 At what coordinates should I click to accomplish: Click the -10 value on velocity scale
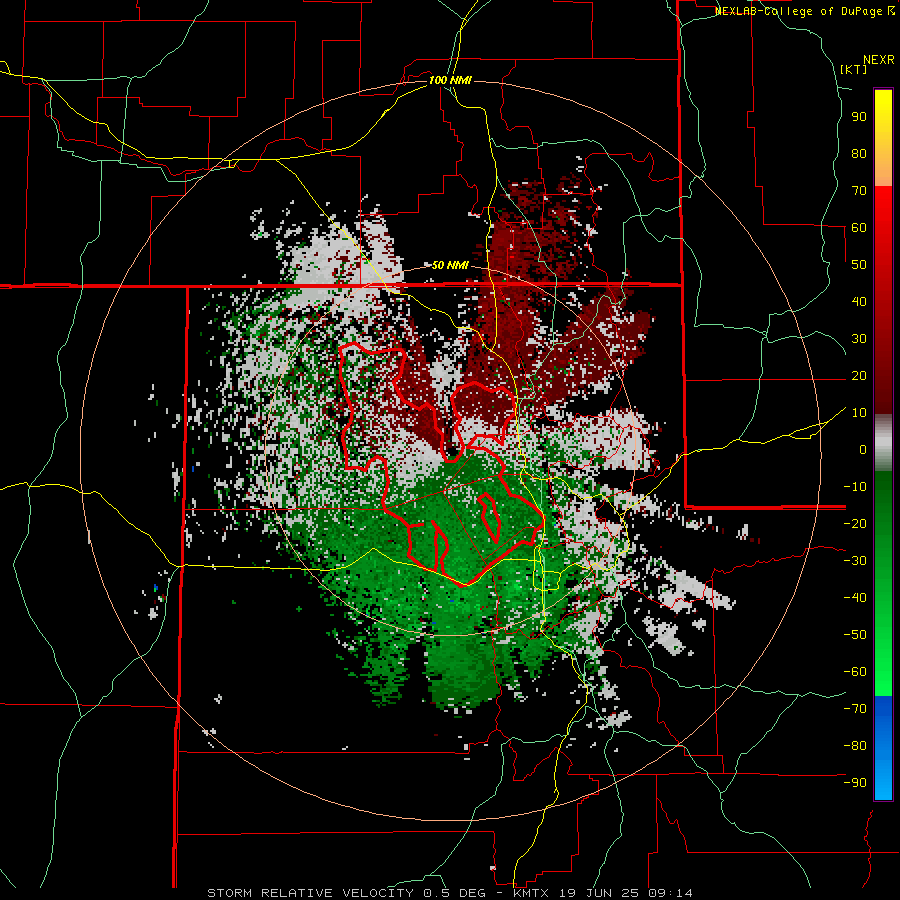[855, 487]
